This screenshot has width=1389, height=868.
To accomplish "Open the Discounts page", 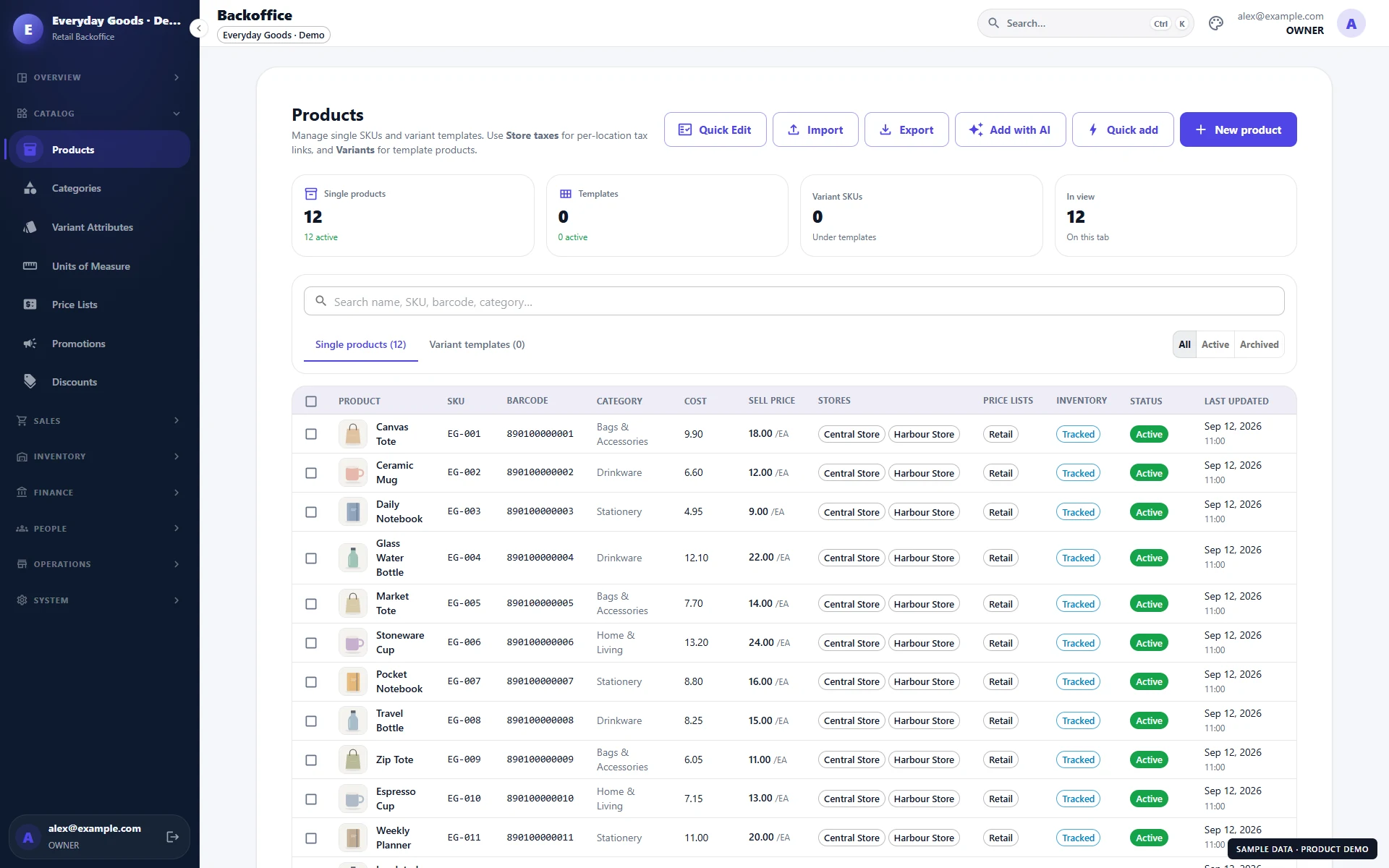I will point(100,382).
